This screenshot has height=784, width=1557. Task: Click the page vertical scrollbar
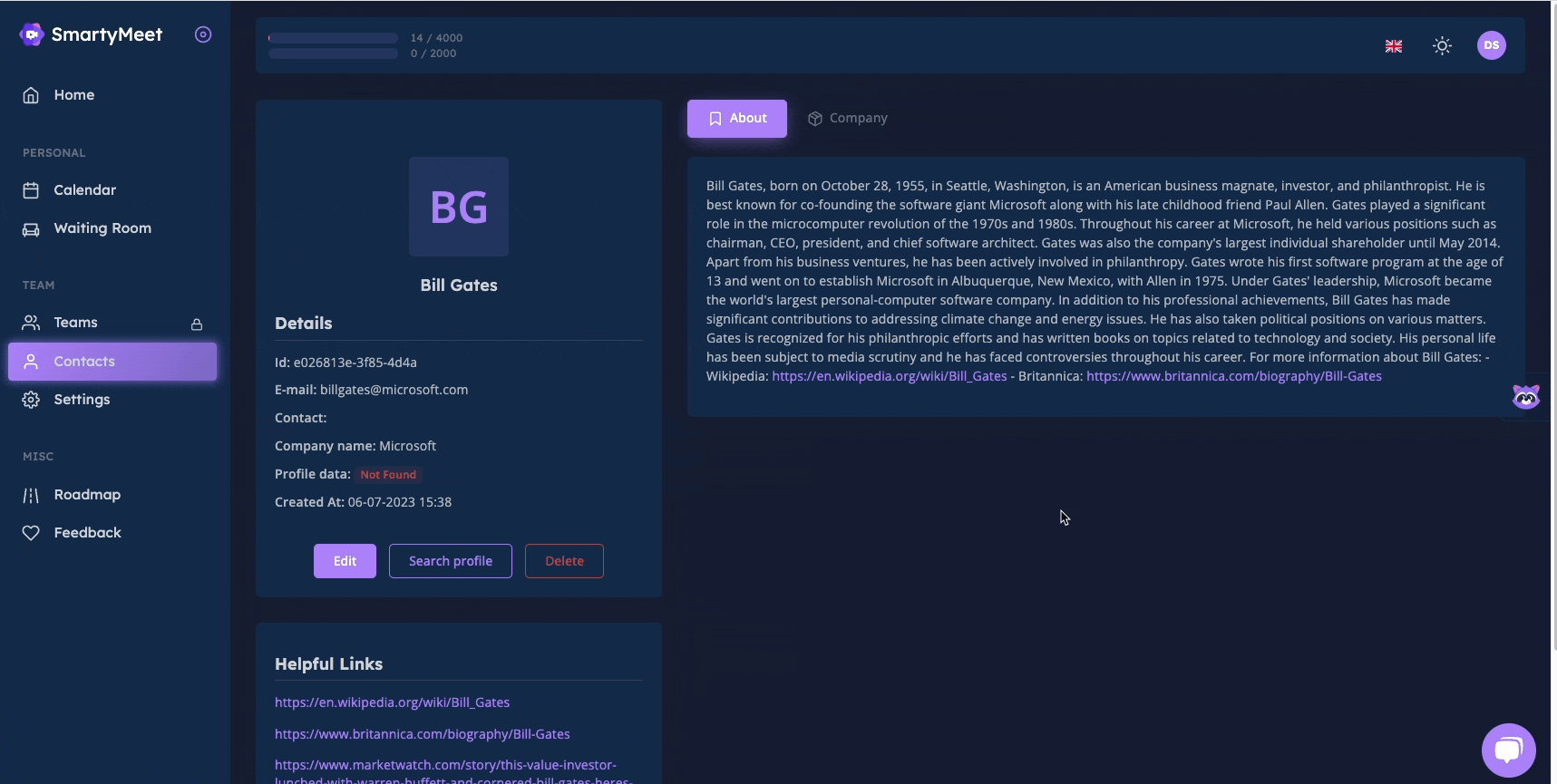click(x=1554, y=326)
